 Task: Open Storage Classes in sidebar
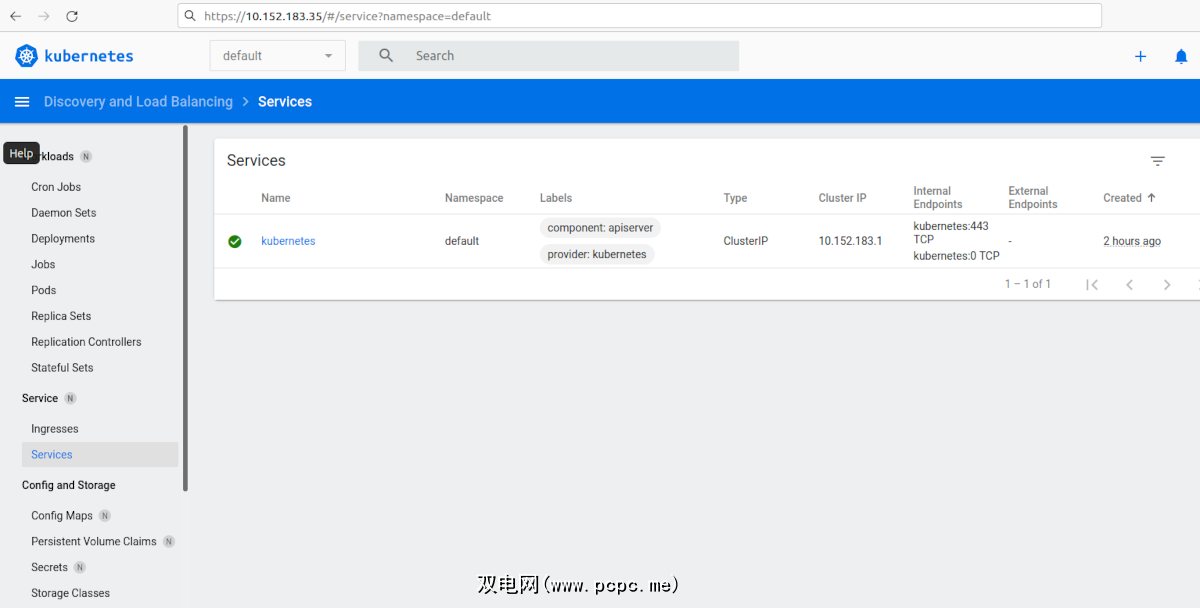pyautogui.click(x=70, y=594)
